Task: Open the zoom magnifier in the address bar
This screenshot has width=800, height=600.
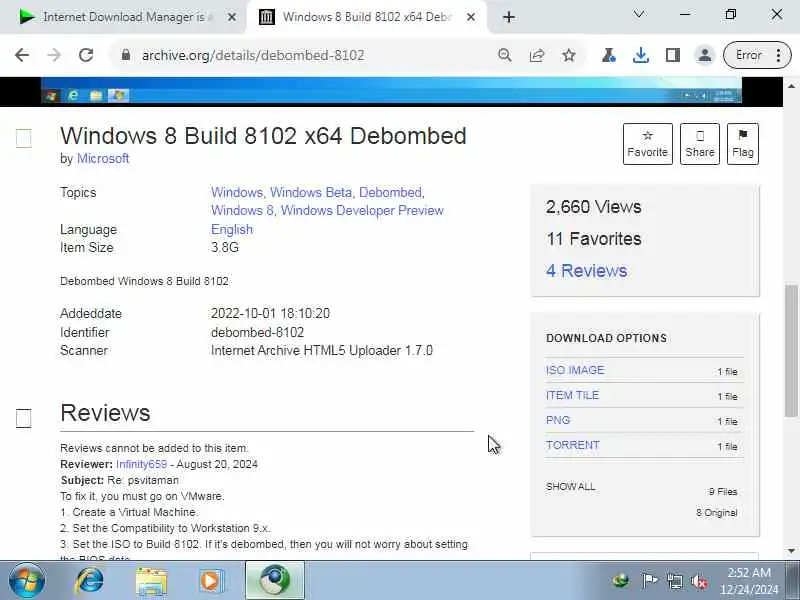Action: coord(505,55)
